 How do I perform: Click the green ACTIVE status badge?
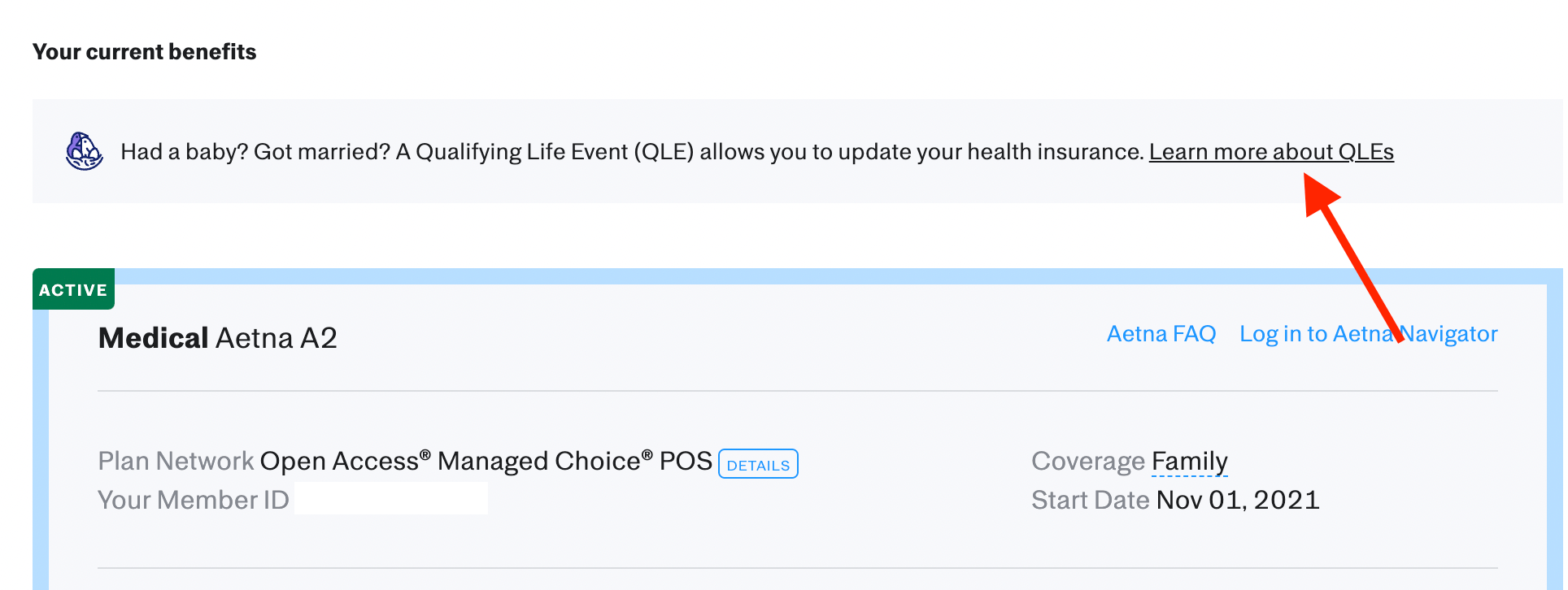73,290
